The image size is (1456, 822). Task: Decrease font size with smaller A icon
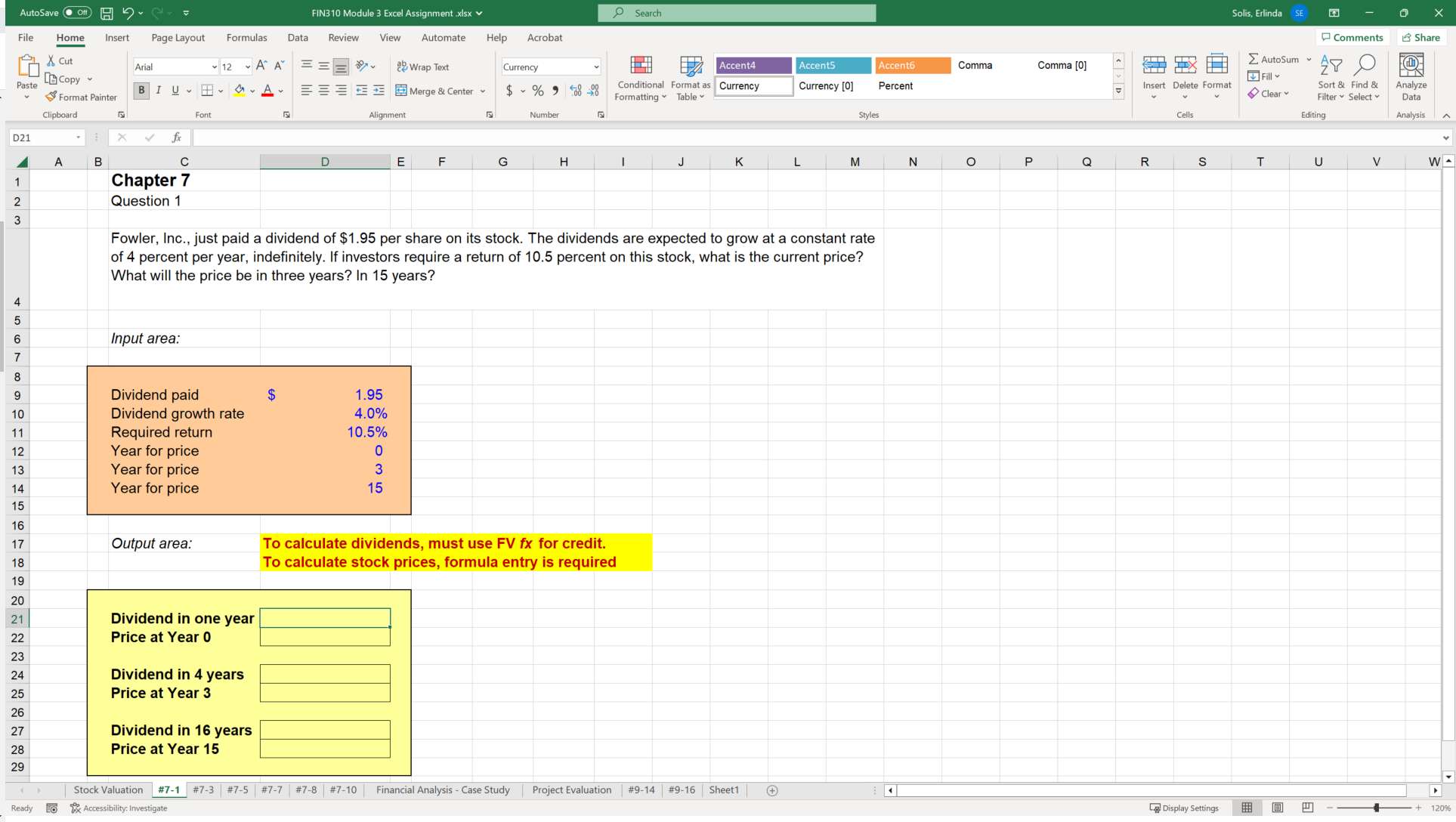279,66
